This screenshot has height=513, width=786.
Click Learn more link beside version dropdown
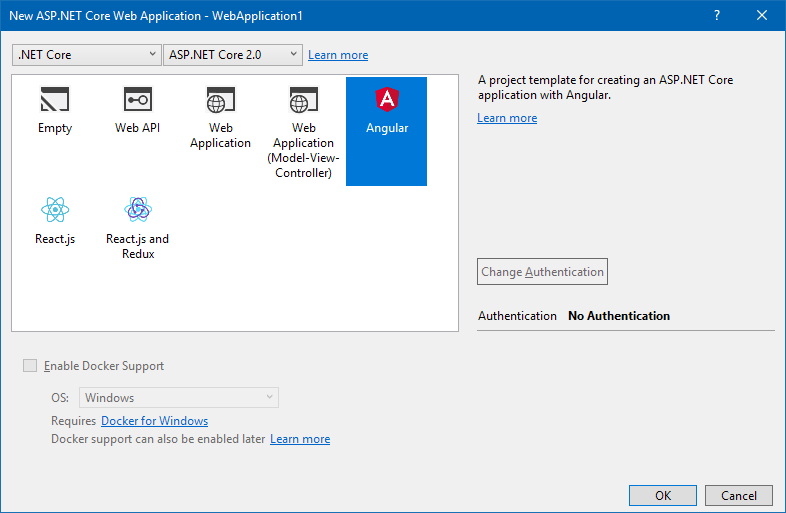pyautogui.click(x=338, y=55)
